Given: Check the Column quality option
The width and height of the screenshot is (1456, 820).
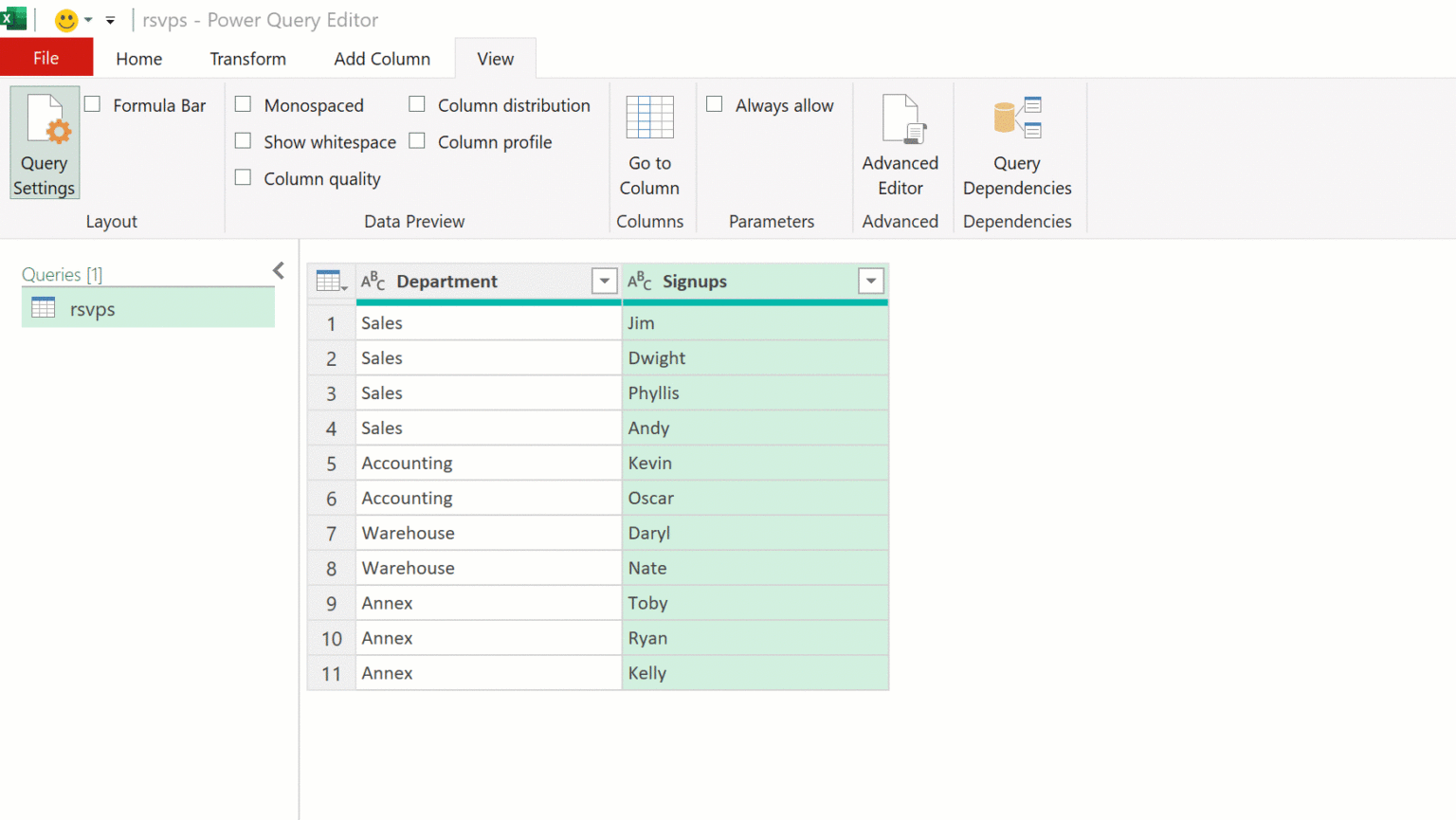Looking at the screenshot, I should click(244, 178).
